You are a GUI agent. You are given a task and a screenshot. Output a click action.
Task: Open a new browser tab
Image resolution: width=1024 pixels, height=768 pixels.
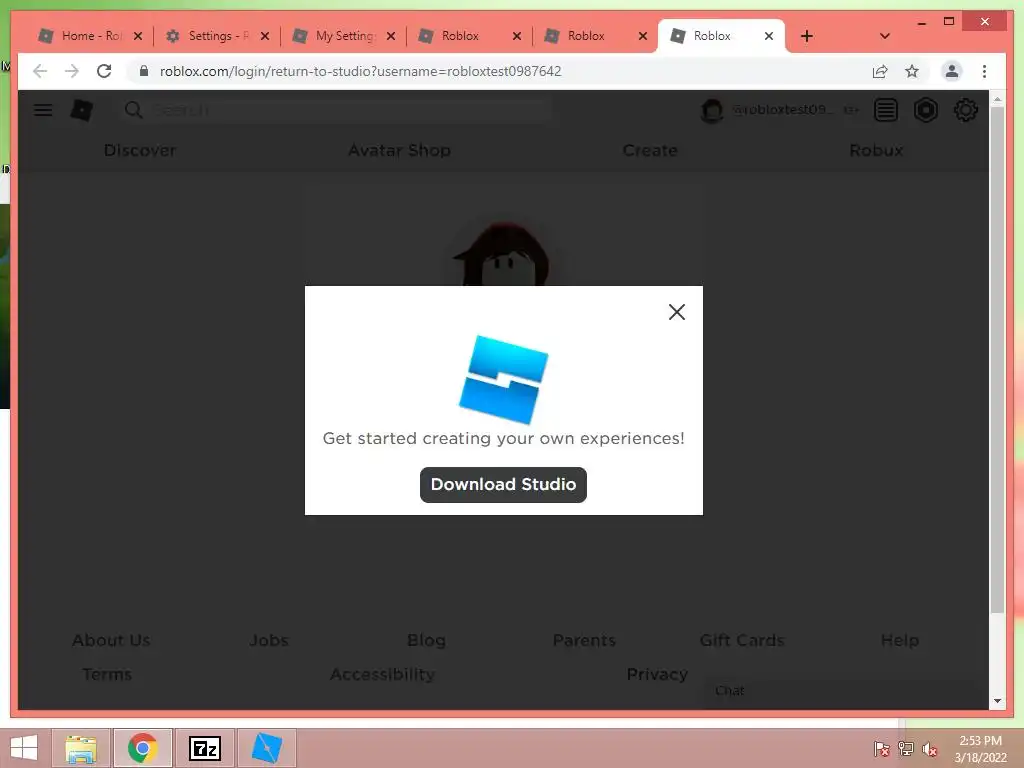click(807, 36)
